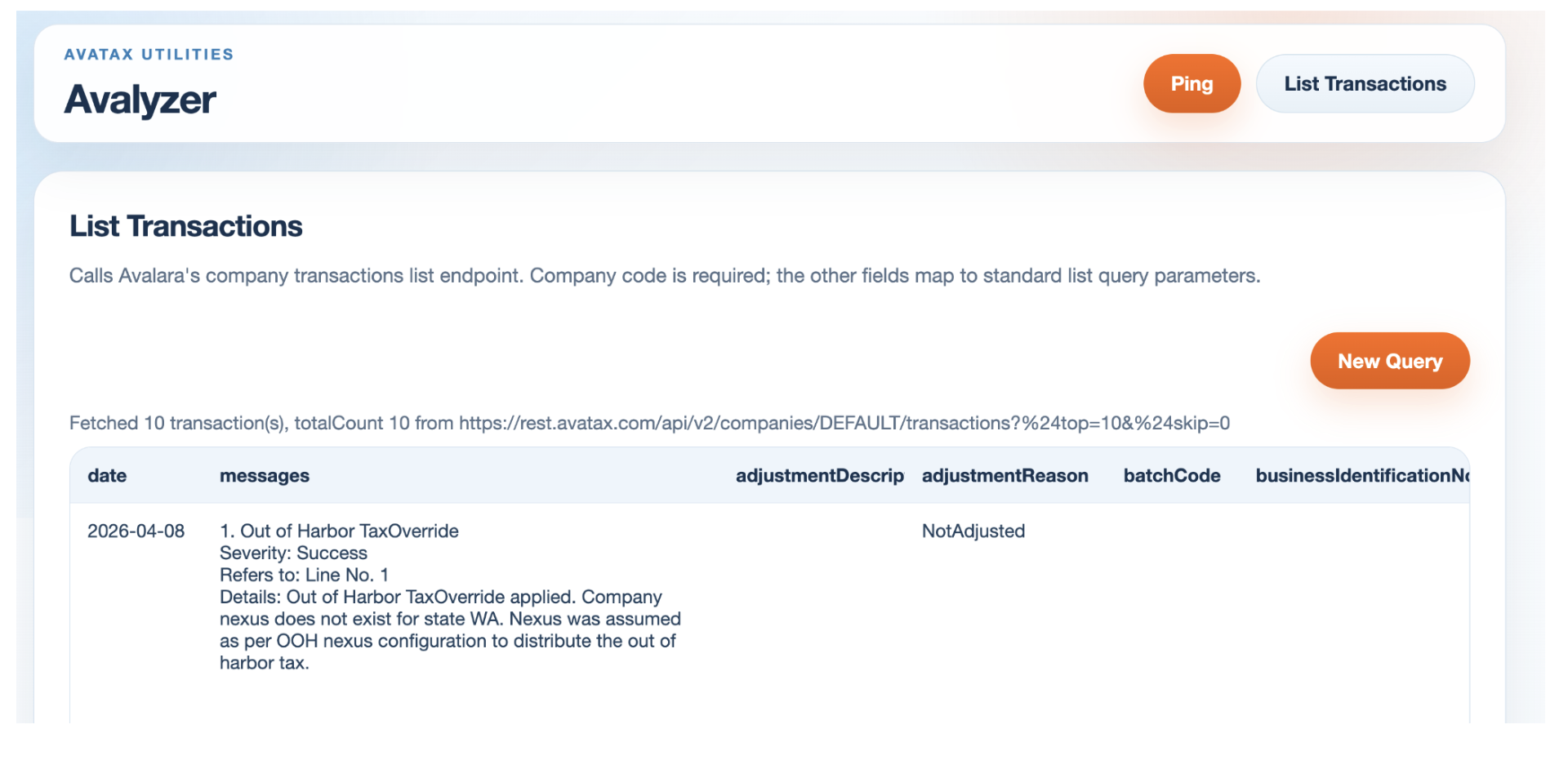Click the List Transactions page heading

click(x=186, y=226)
